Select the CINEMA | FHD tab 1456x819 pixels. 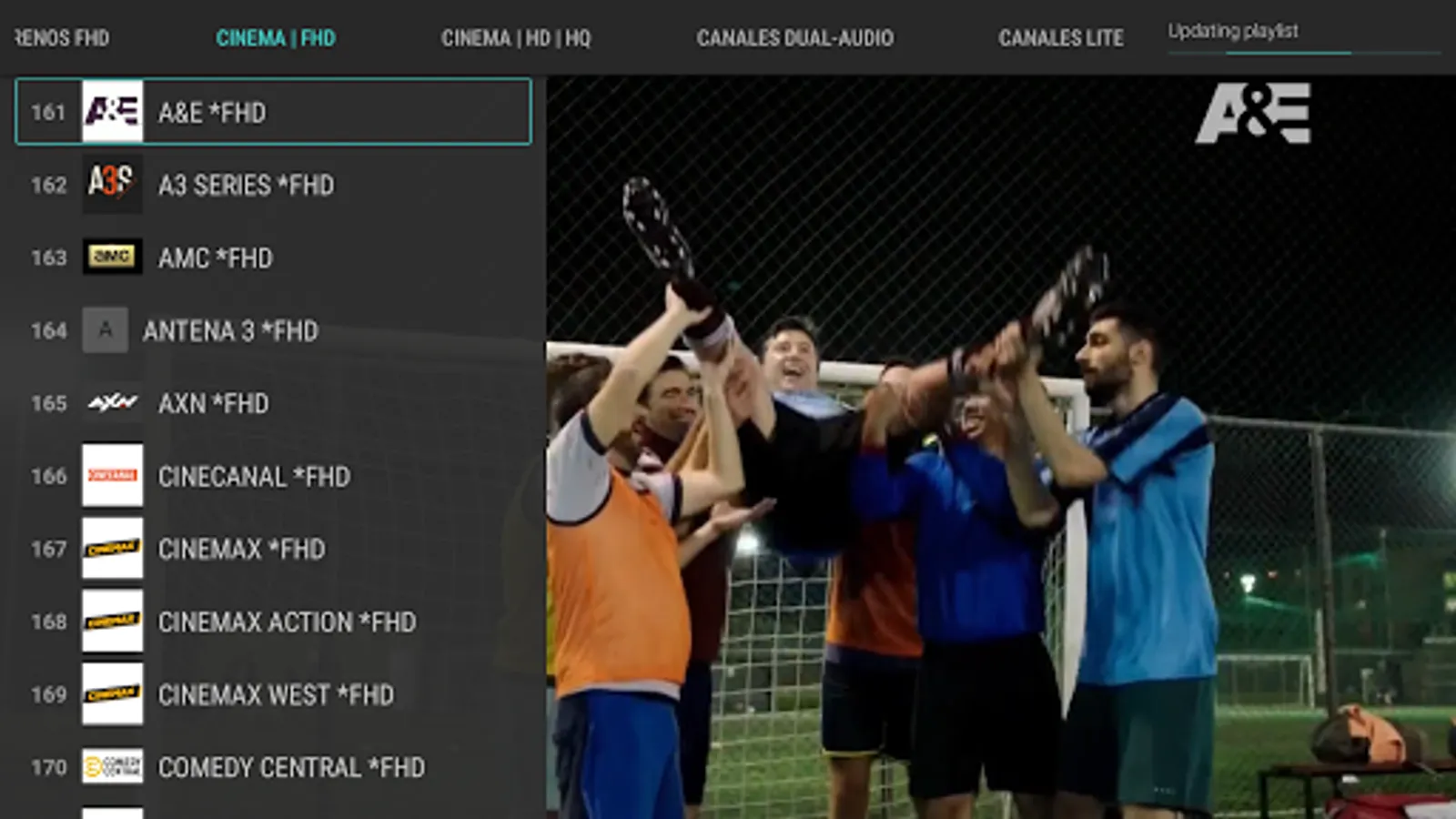pyautogui.click(x=276, y=38)
